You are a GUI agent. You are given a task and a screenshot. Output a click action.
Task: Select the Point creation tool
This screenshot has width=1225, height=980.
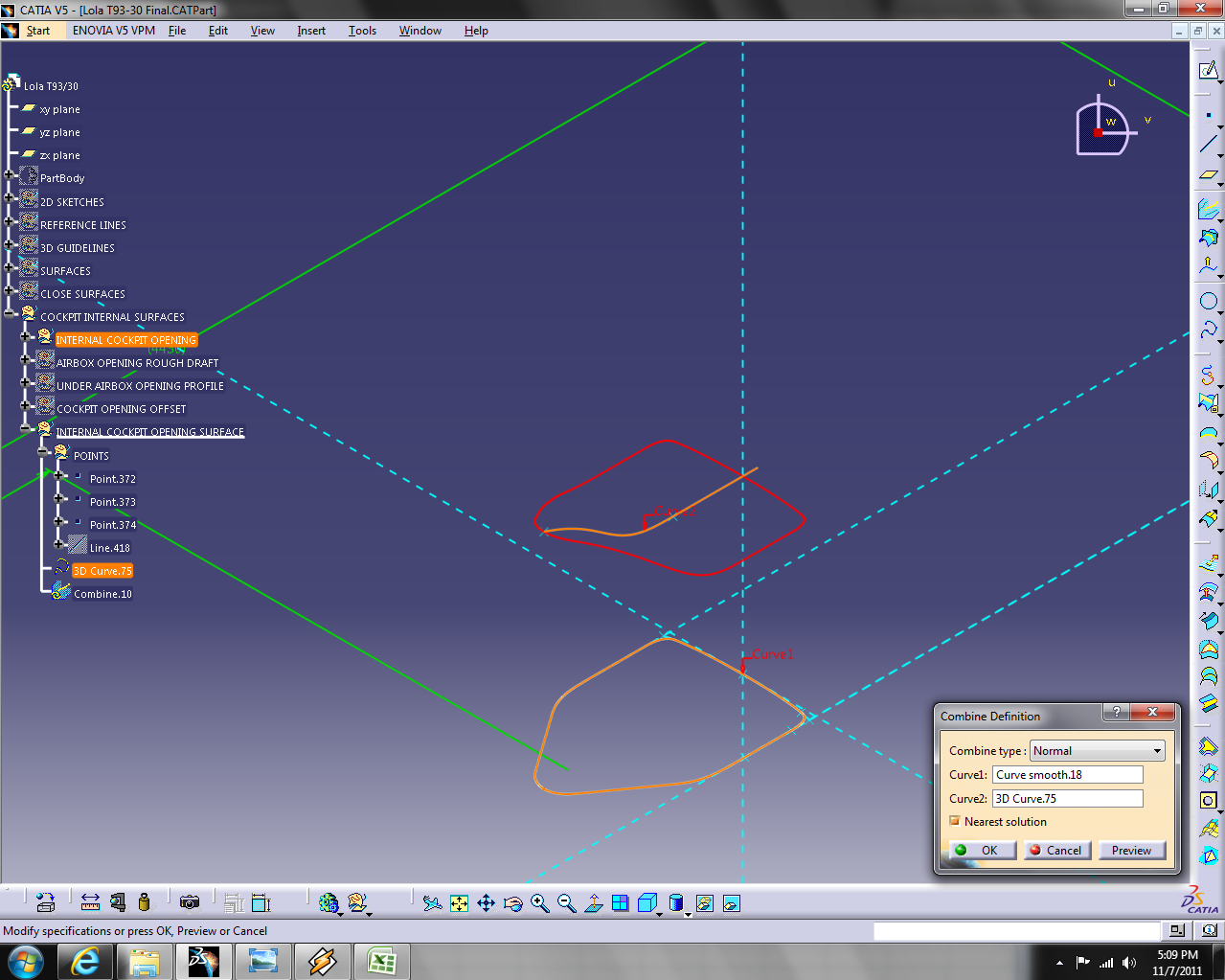(1208, 115)
